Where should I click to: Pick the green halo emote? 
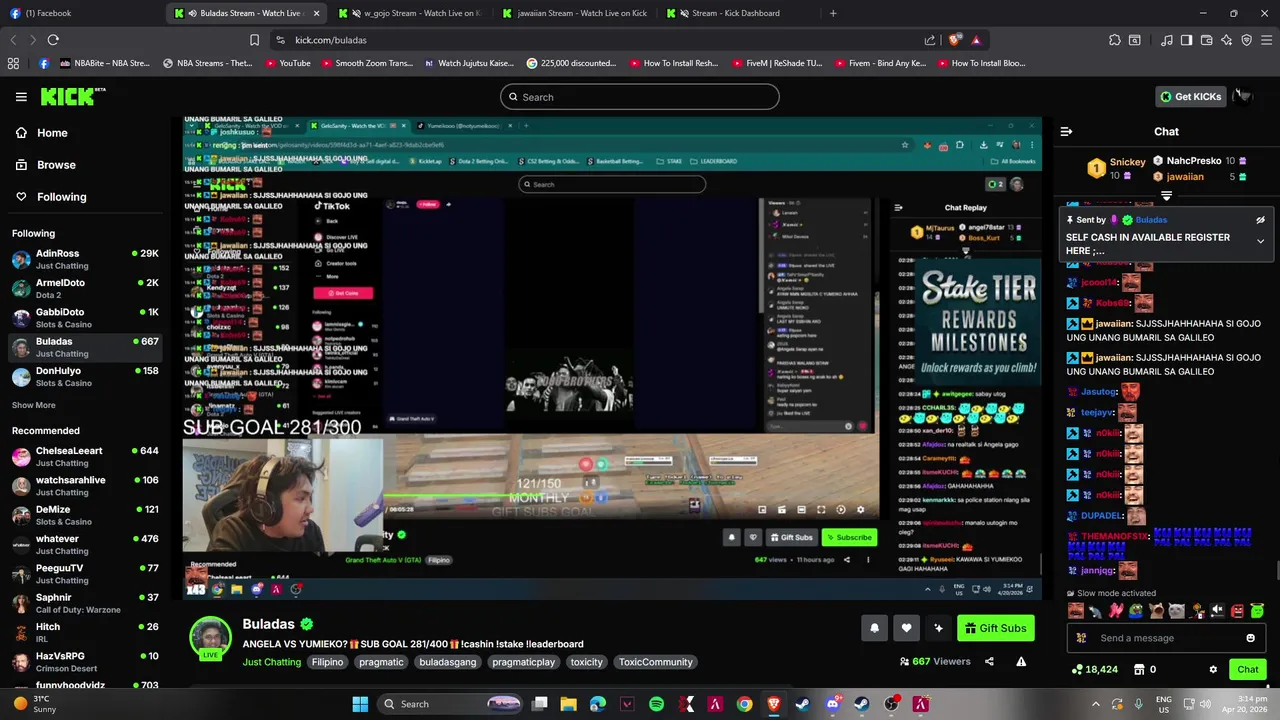pyautogui.click(x=1257, y=610)
